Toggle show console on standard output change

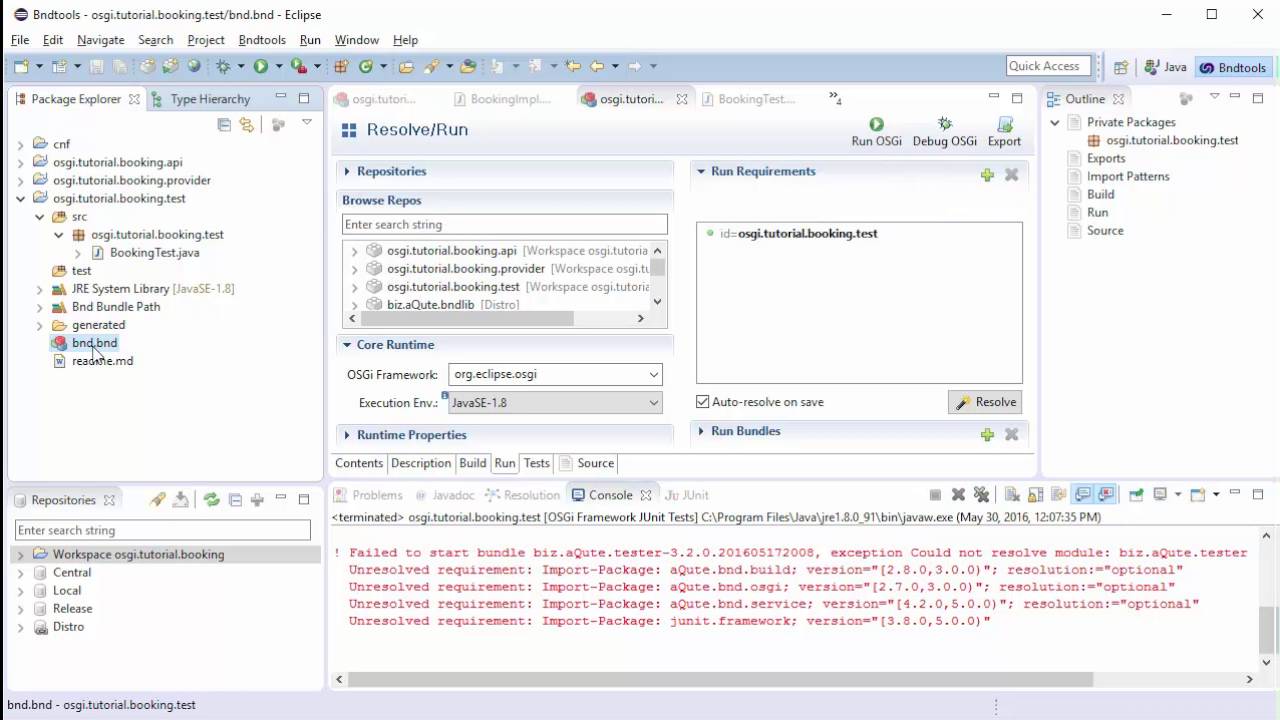[x=1082, y=495]
